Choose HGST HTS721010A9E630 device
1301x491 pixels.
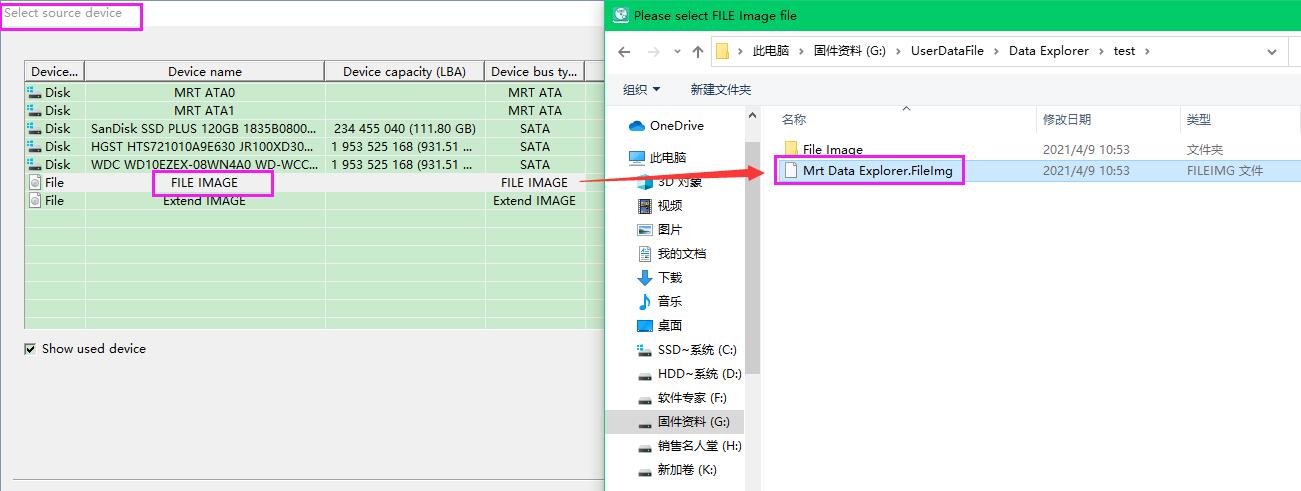pos(314,146)
